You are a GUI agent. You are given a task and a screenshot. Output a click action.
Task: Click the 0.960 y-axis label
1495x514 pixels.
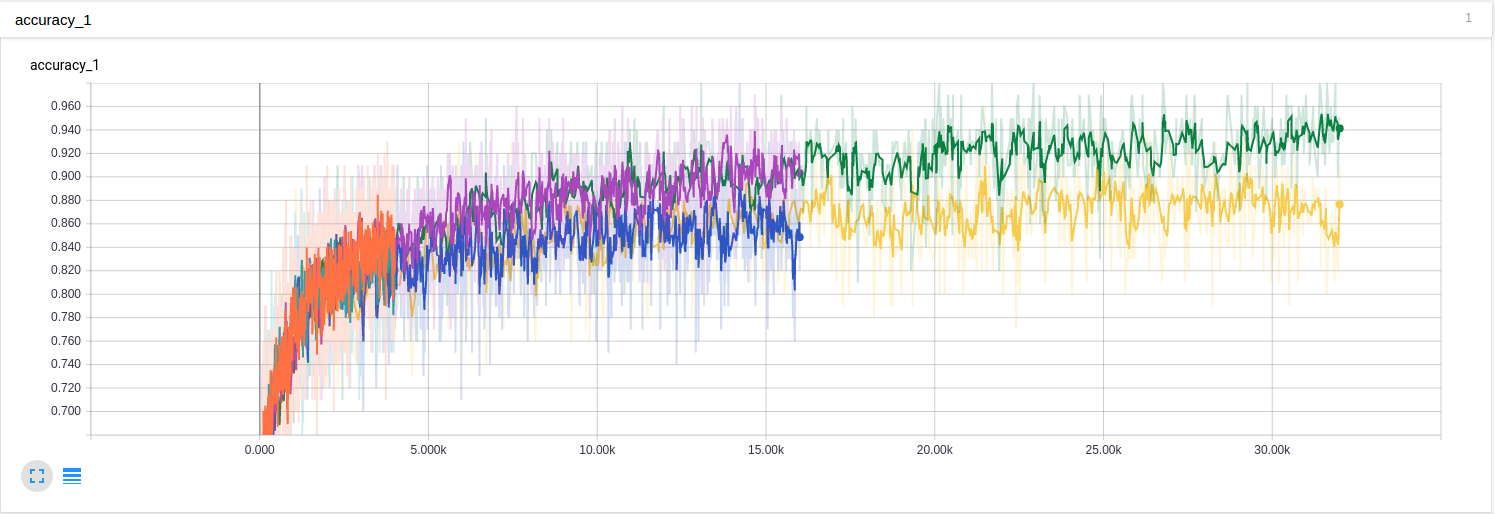[x=65, y=106]
